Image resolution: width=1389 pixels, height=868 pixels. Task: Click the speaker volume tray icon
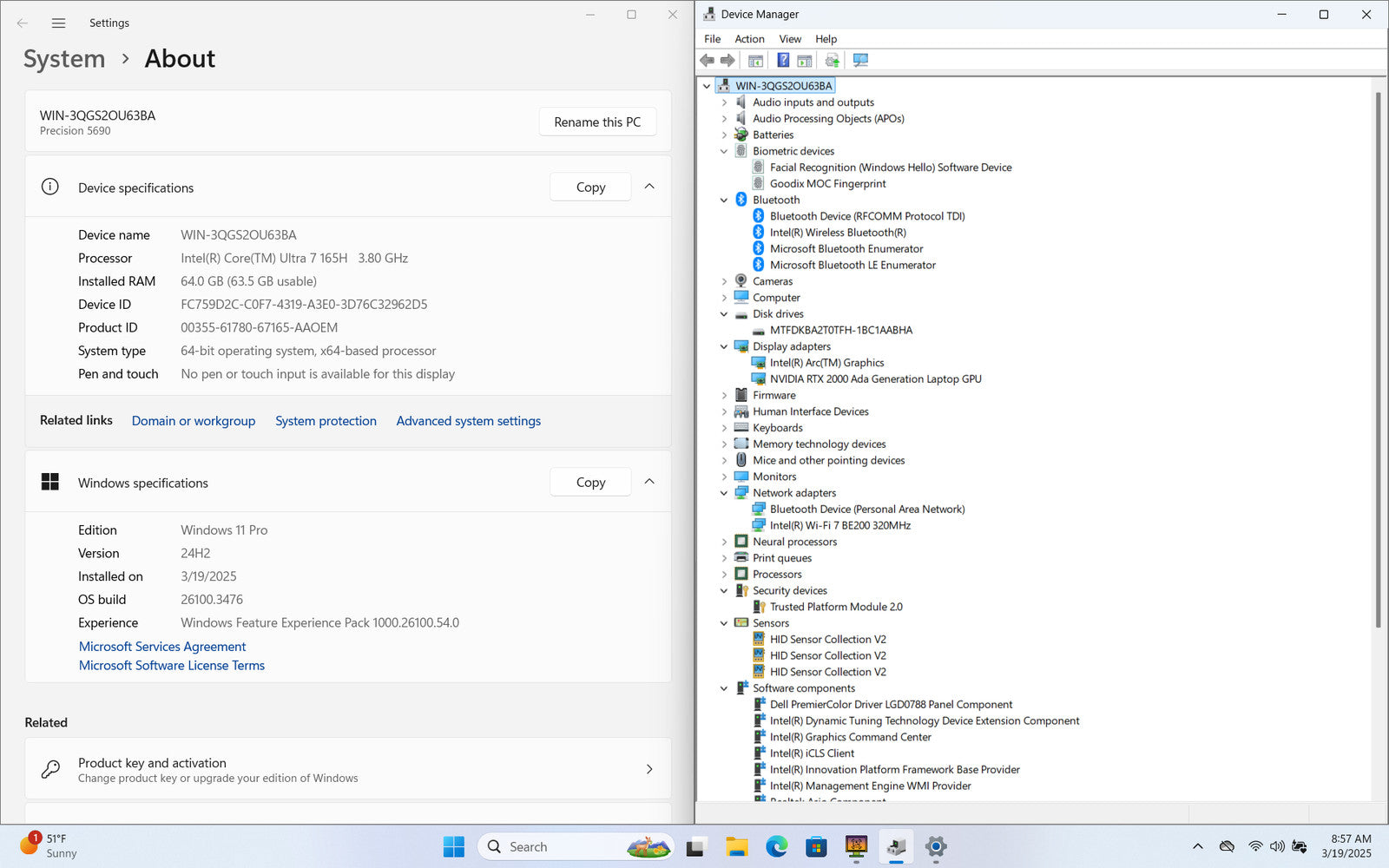1277,846
